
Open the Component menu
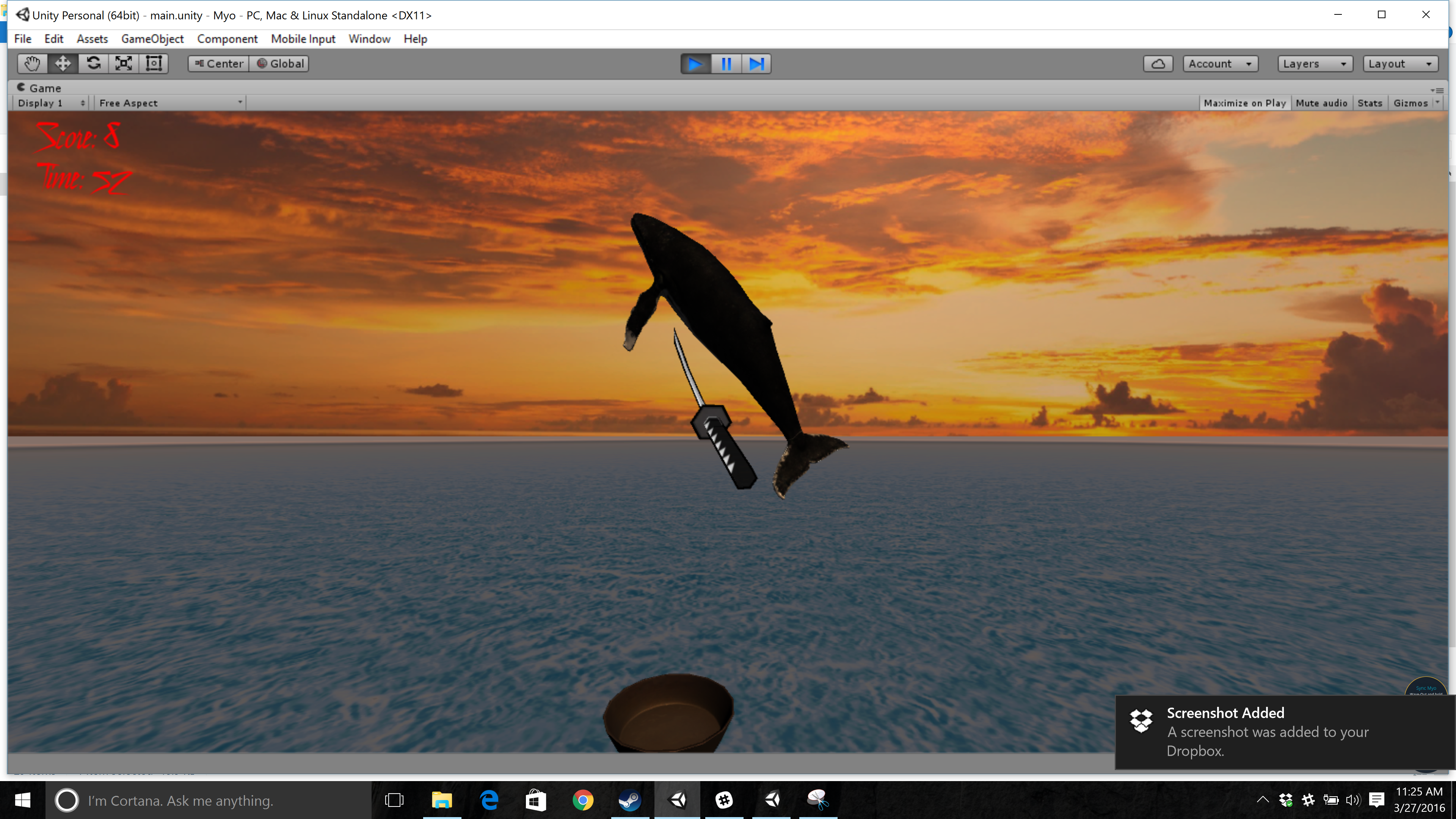(227, 38)
